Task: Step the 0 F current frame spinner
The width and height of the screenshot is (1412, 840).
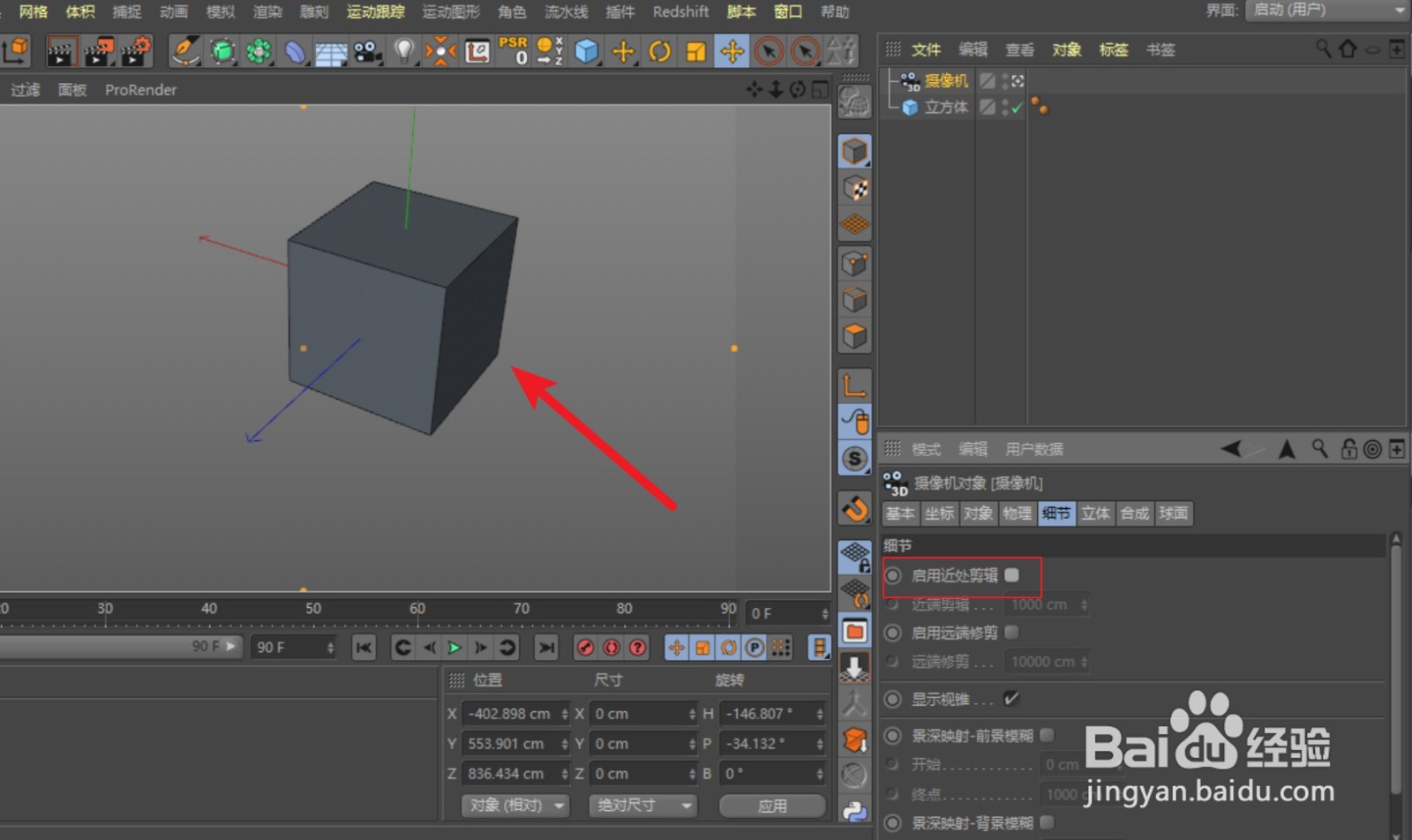Action: pos(825,613)
